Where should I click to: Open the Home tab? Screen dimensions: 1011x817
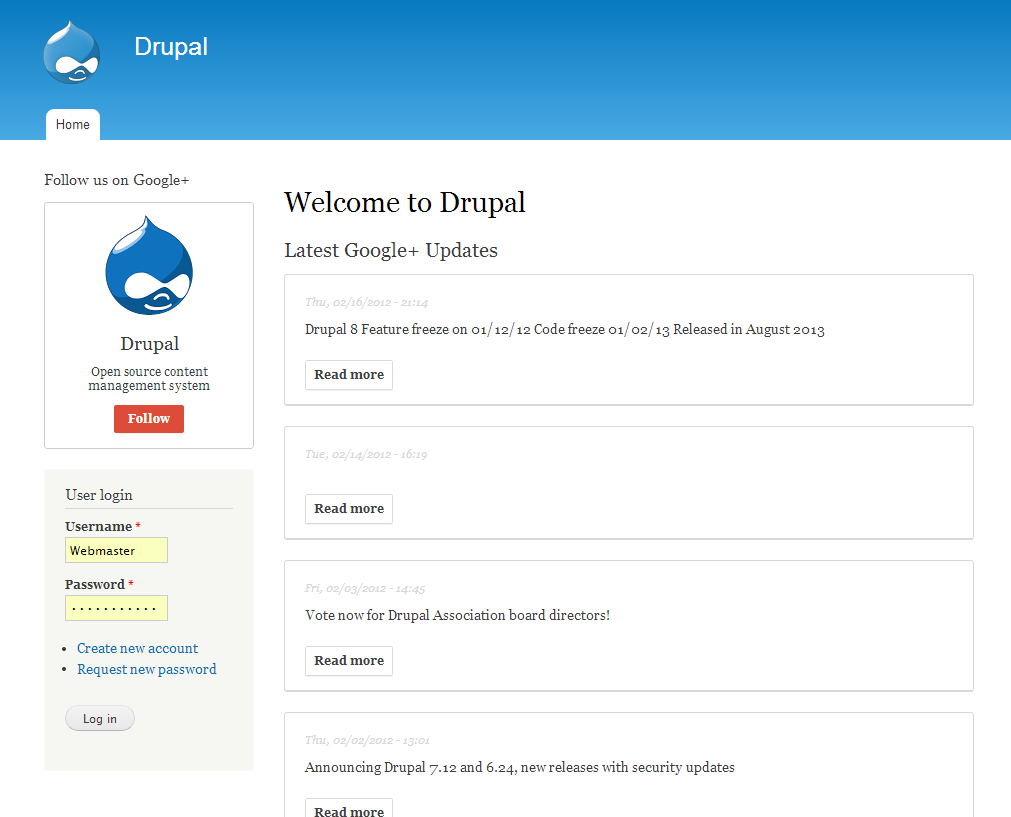coord(73,124)
